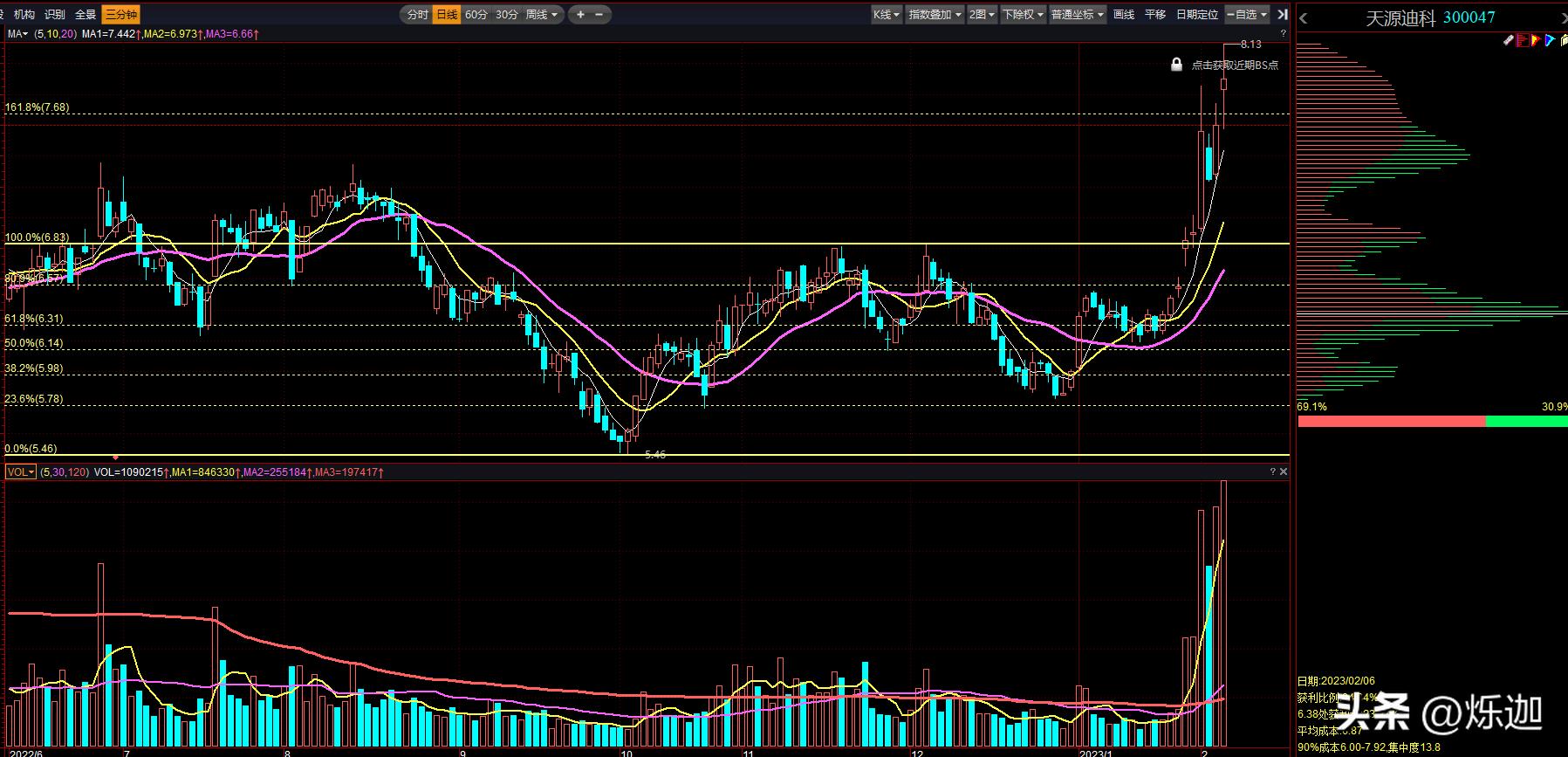The width and height of the screenshot is (1568, 757).
Task: Select the red chip distribution icon
Action: coord(1523,40)
